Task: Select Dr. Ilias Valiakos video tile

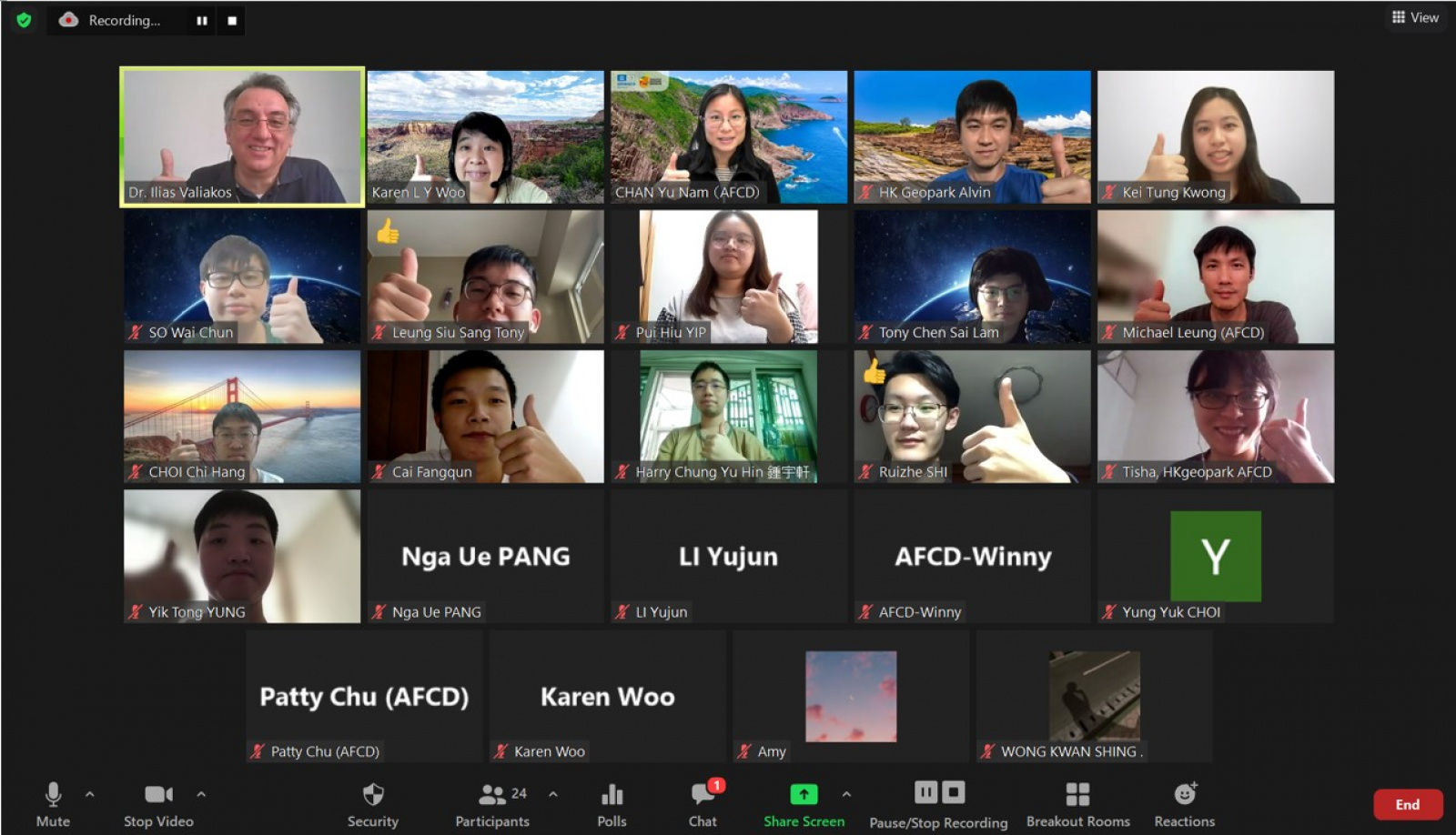Action: (242, 136)
